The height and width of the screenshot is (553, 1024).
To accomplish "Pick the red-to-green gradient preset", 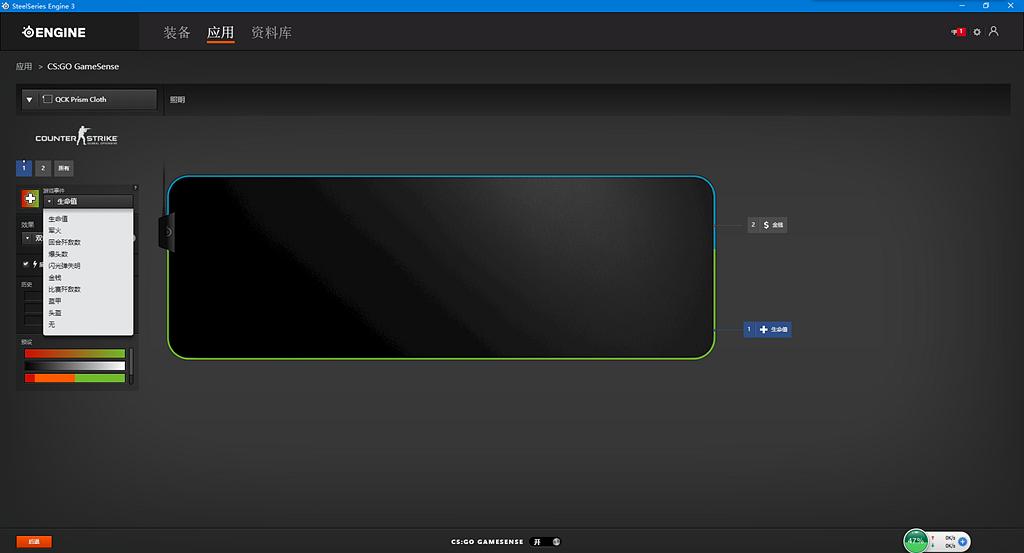I will coord(74,353).
